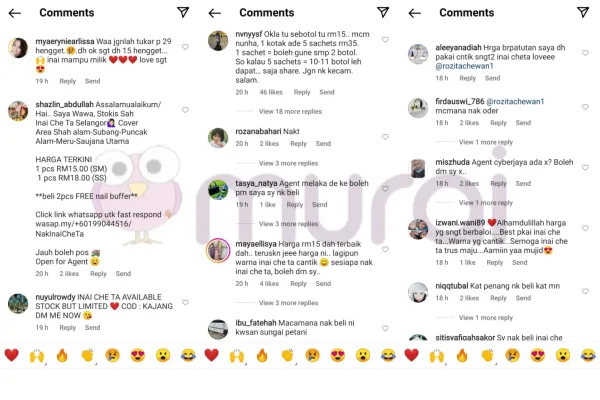600x400 pixels.
Task: Heart aleeyanadiah's comment
Action: [585, 53]
